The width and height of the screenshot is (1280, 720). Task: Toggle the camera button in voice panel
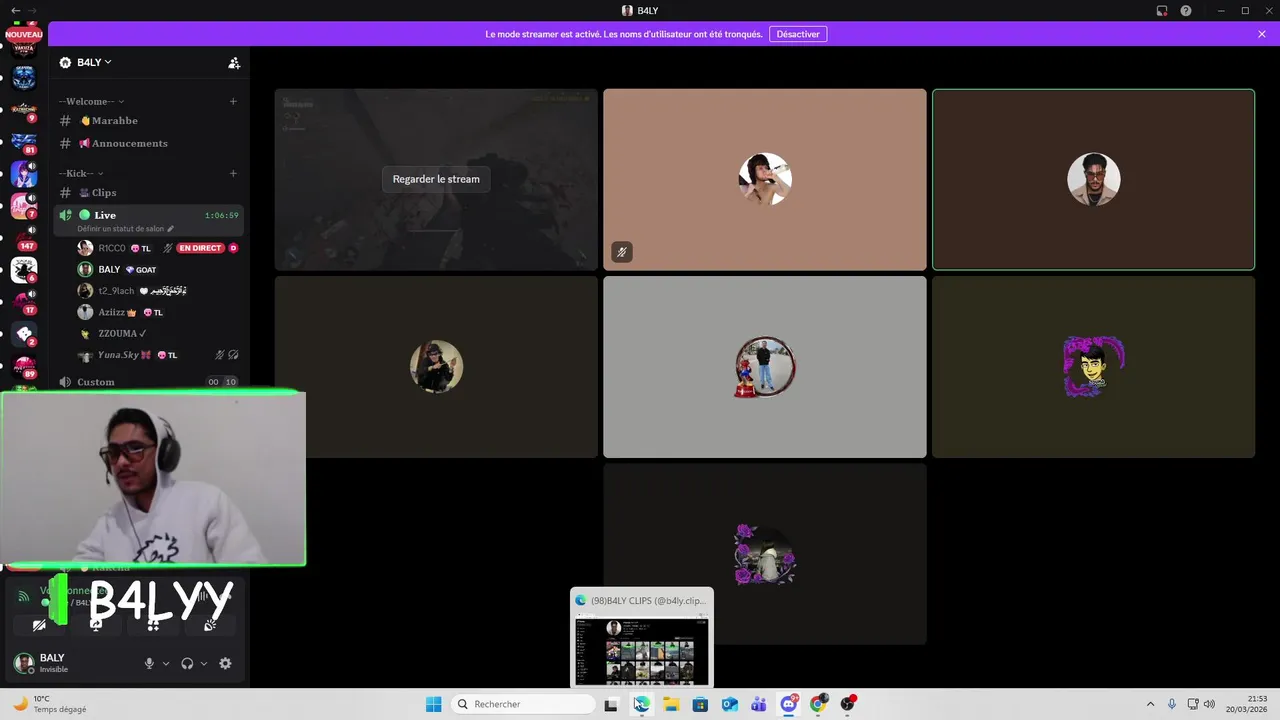[39, 624]
